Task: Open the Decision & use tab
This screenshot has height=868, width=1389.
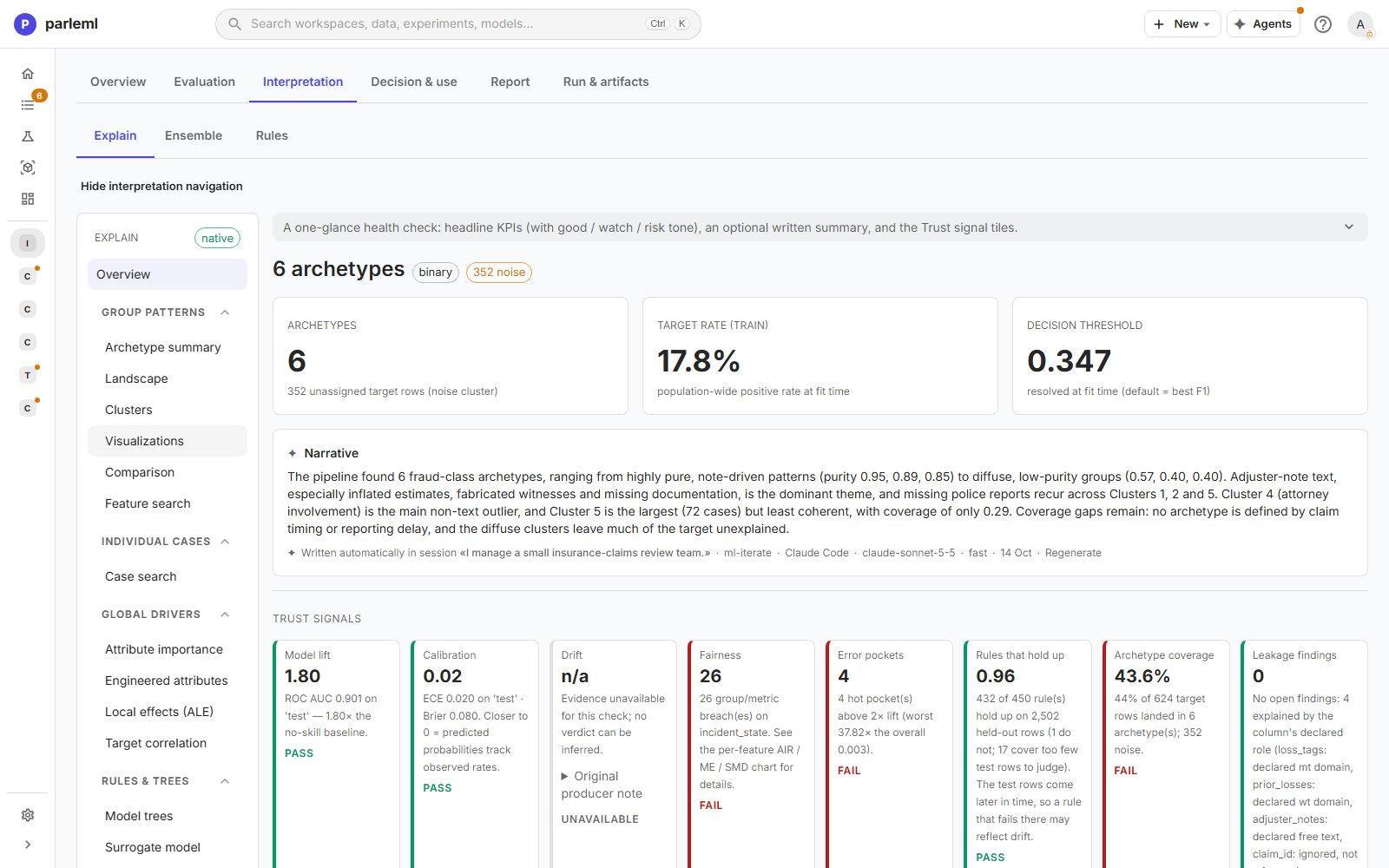Action: (414, 82)
